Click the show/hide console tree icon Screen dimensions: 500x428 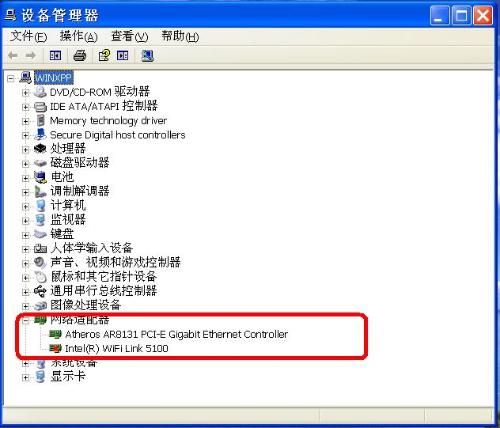tap(55, 56)
